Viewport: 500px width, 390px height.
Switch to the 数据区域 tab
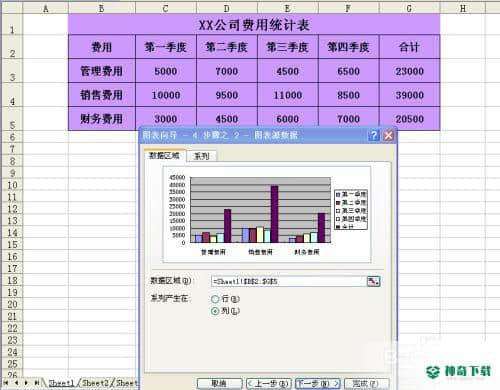tap(164, 155)
